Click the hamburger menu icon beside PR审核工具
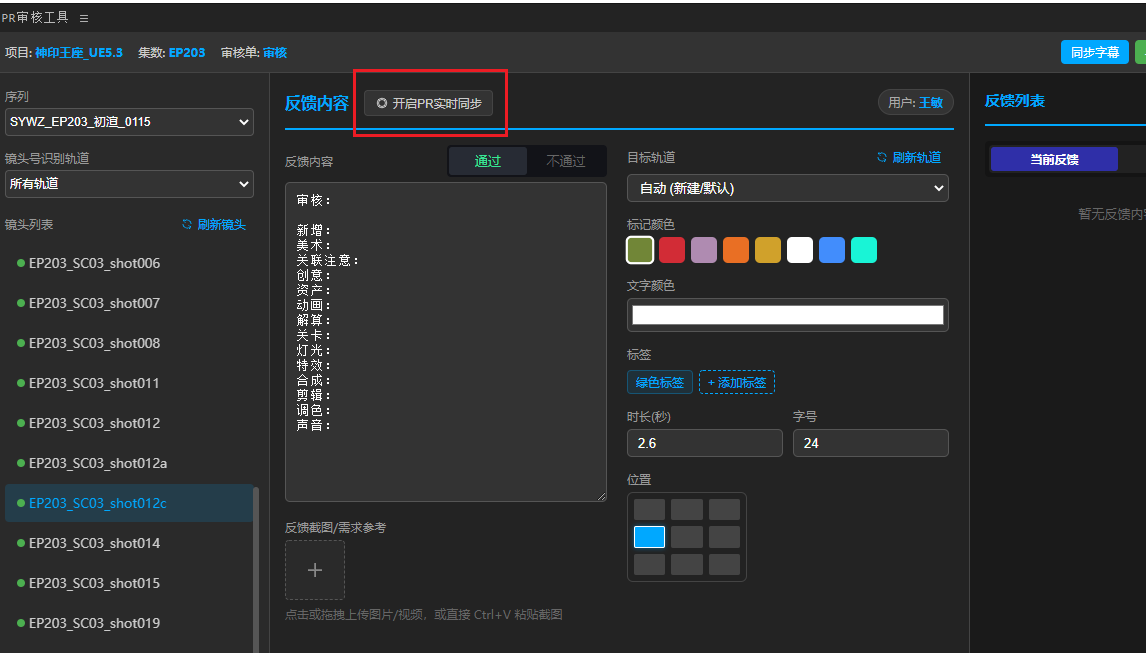Viewport: 1146px width, 653px height. [x=84, y=18]
